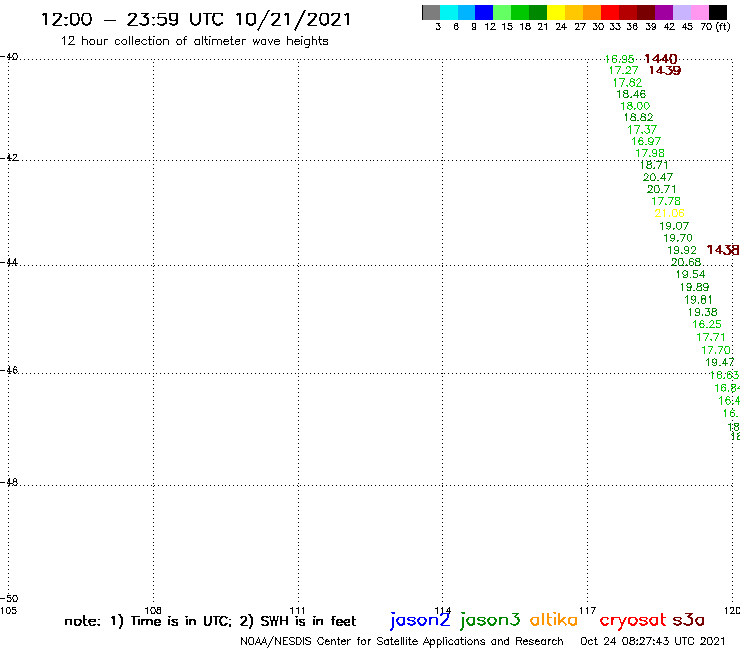Viewport: 740px width, 650px height.
Task: Click the 16.95 wave height reading
Action: (619, 59)
